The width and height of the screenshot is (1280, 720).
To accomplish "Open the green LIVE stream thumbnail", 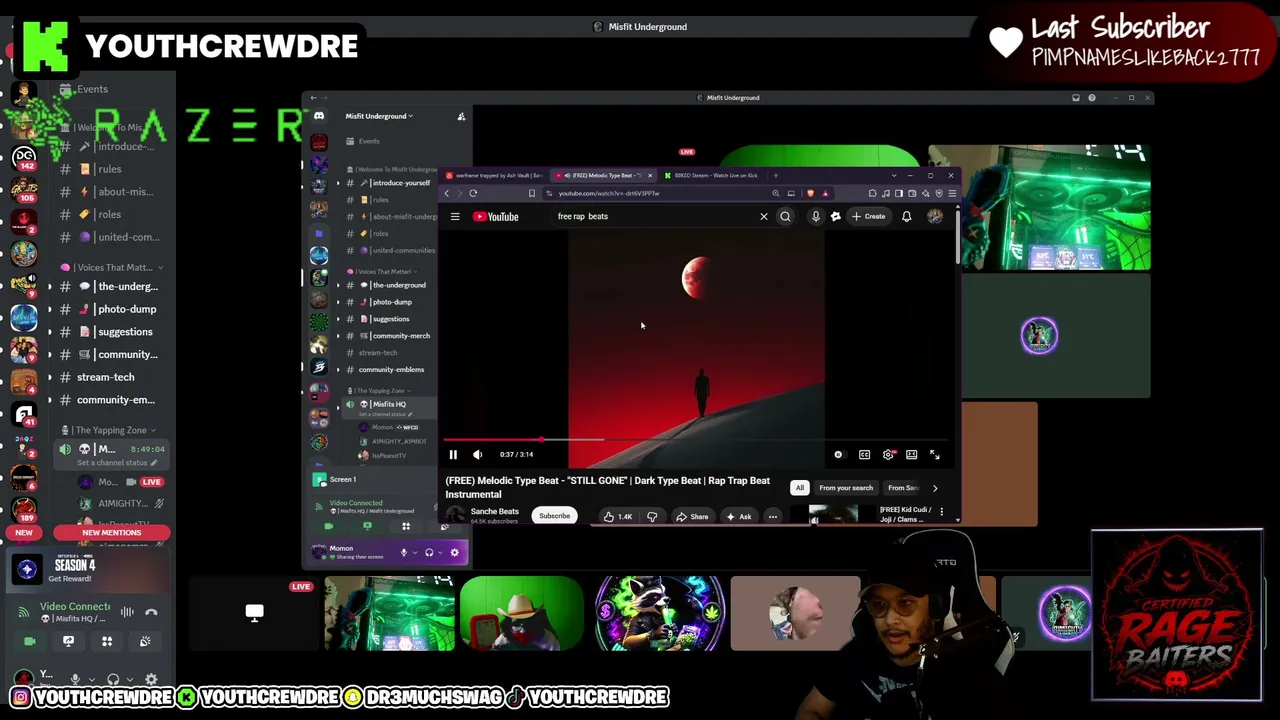I will (390, 613).
